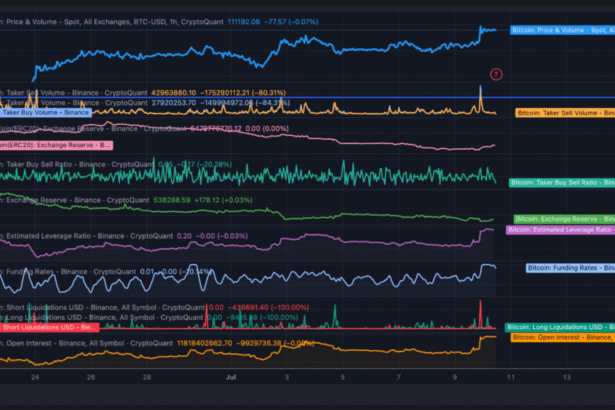
Task: Select the blue Bitcoin: Price & Volume tag
Action: click(561, 31)
